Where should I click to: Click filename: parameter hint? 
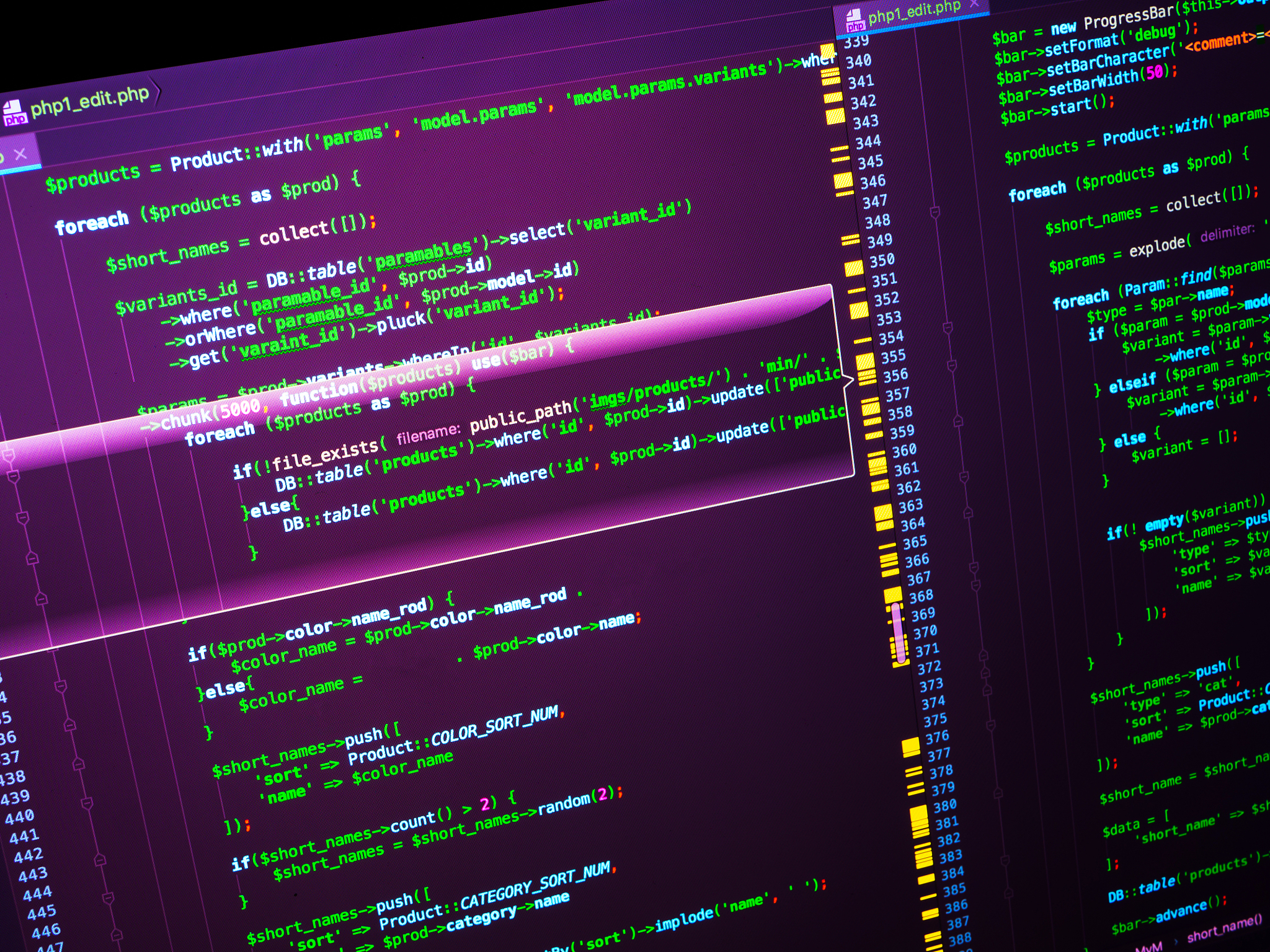429,435
